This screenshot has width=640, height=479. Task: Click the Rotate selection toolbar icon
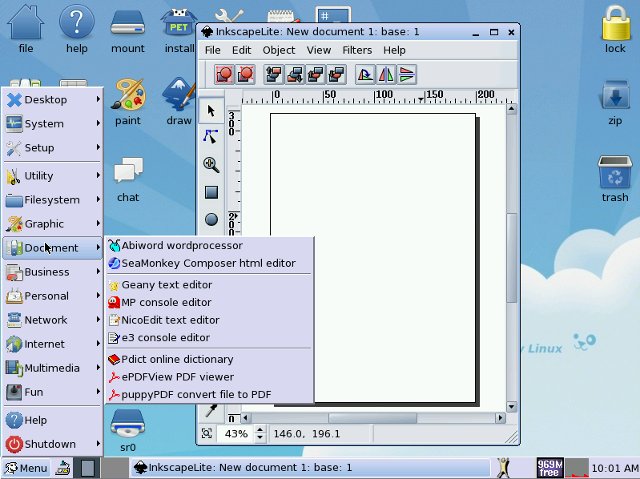pos(365,75)
